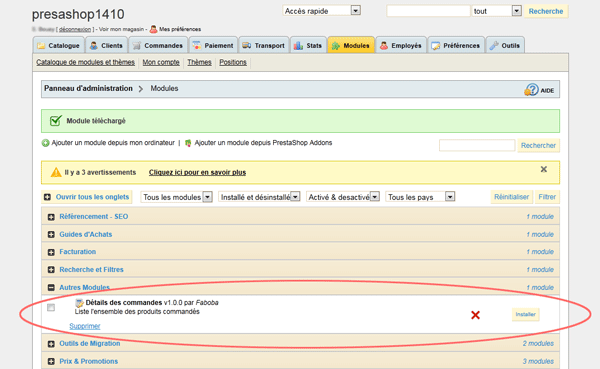Screen dimensions: 600x369
Task: Open the Mon compte submenu link
Action: (161, 62)
